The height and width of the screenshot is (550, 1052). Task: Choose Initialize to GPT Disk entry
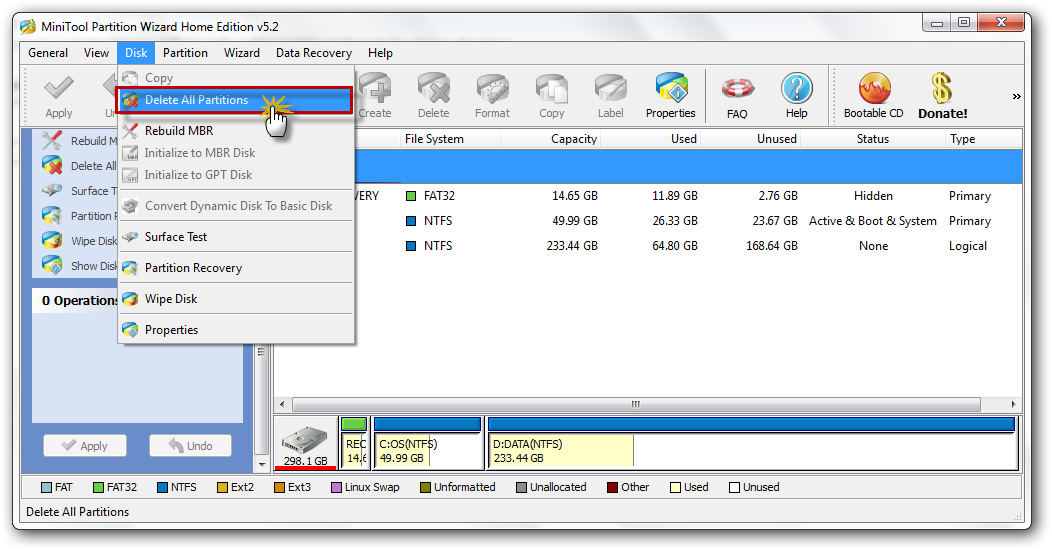pos(235,175)
